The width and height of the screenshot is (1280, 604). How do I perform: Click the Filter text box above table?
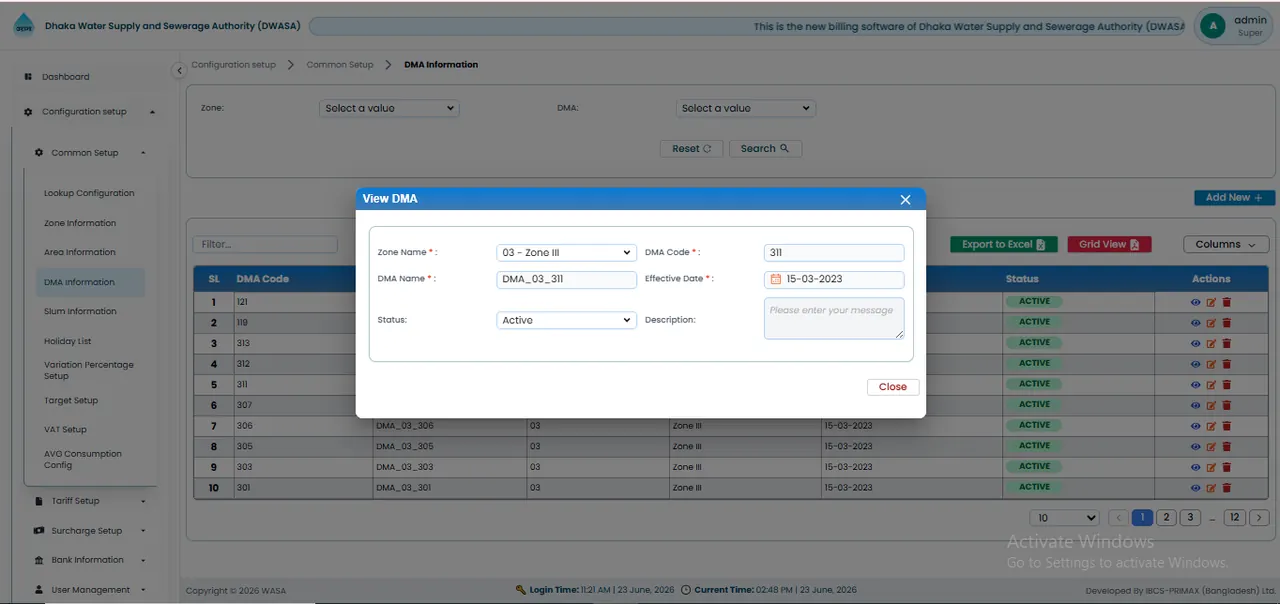click(x=265, y=244)
